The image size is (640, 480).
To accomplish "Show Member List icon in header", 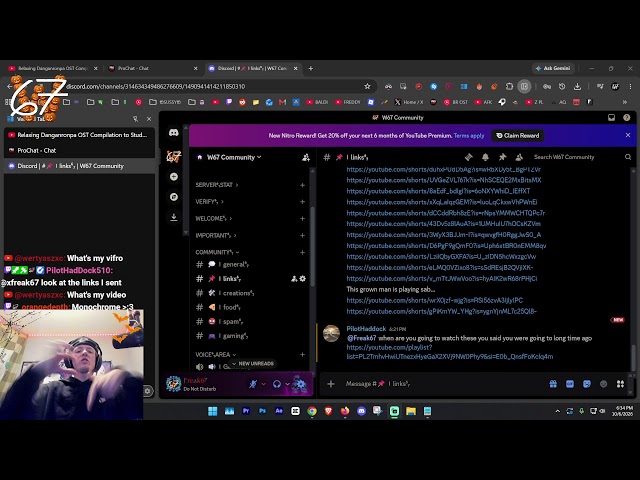I will [519, 157].
